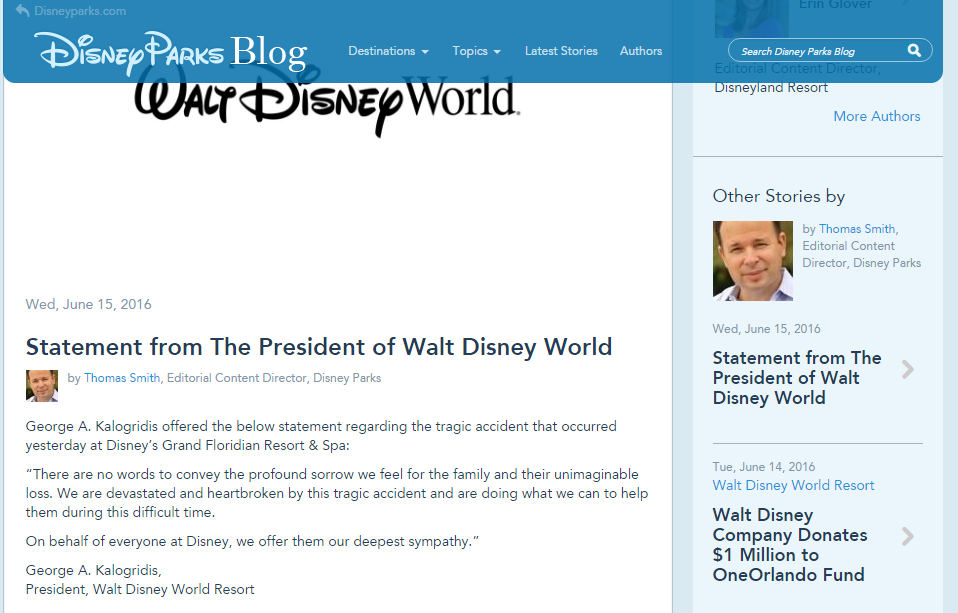
Task: Expand the Topics dropdown menu
Action: [476, 51]
